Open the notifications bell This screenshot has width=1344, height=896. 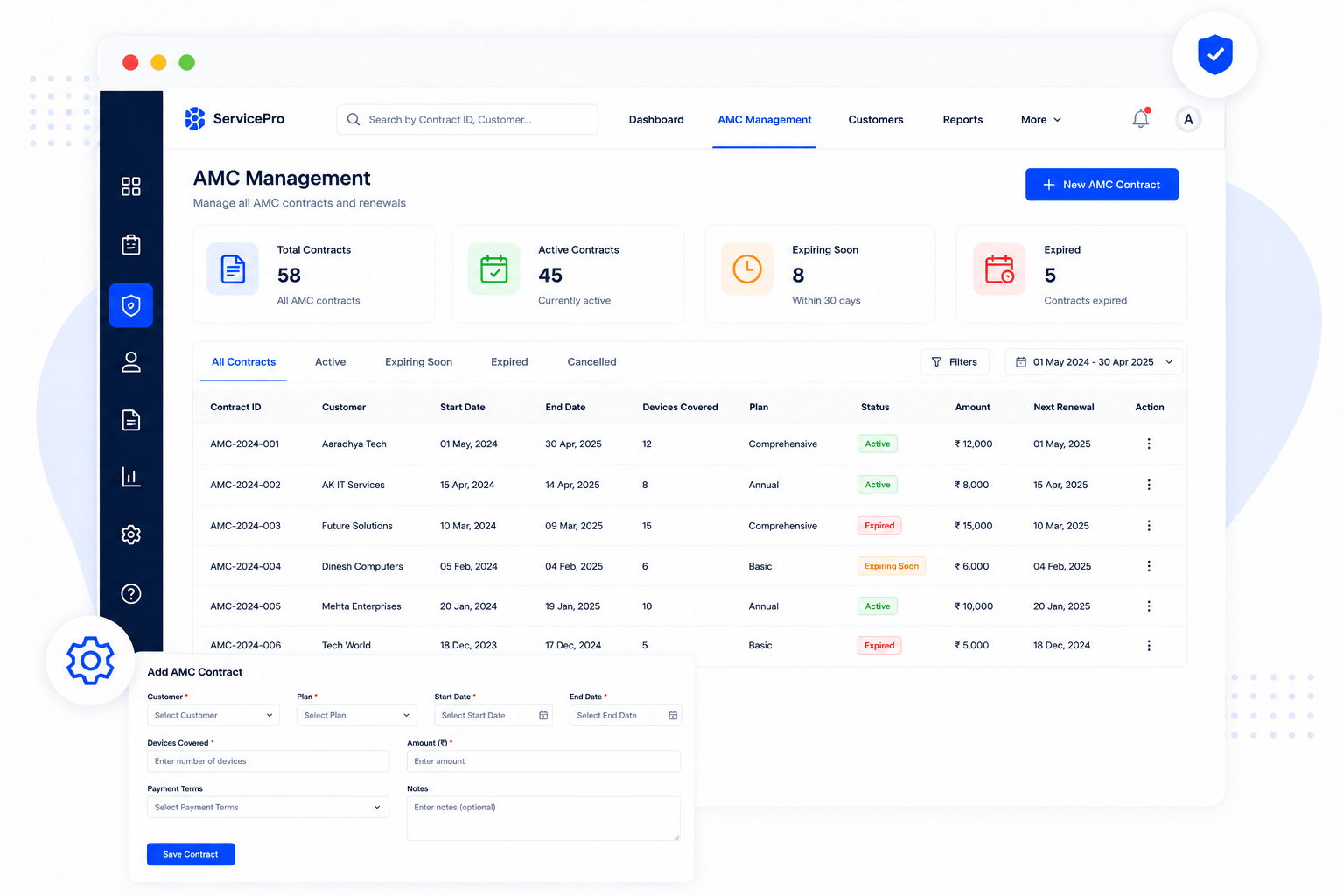(x=1141, y=119)
